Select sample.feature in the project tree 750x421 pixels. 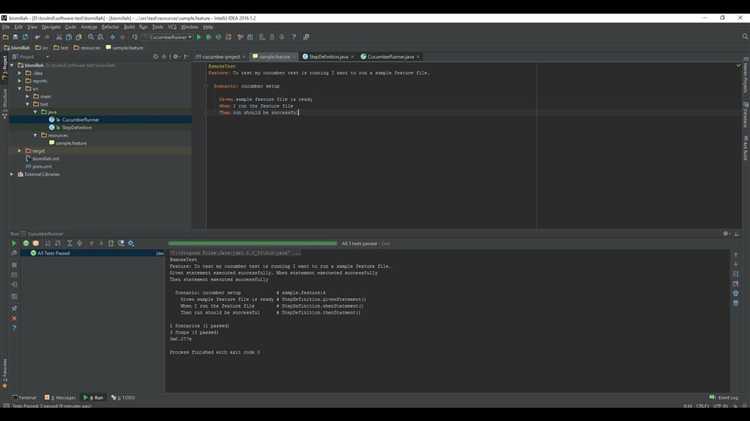pos(71,143)
